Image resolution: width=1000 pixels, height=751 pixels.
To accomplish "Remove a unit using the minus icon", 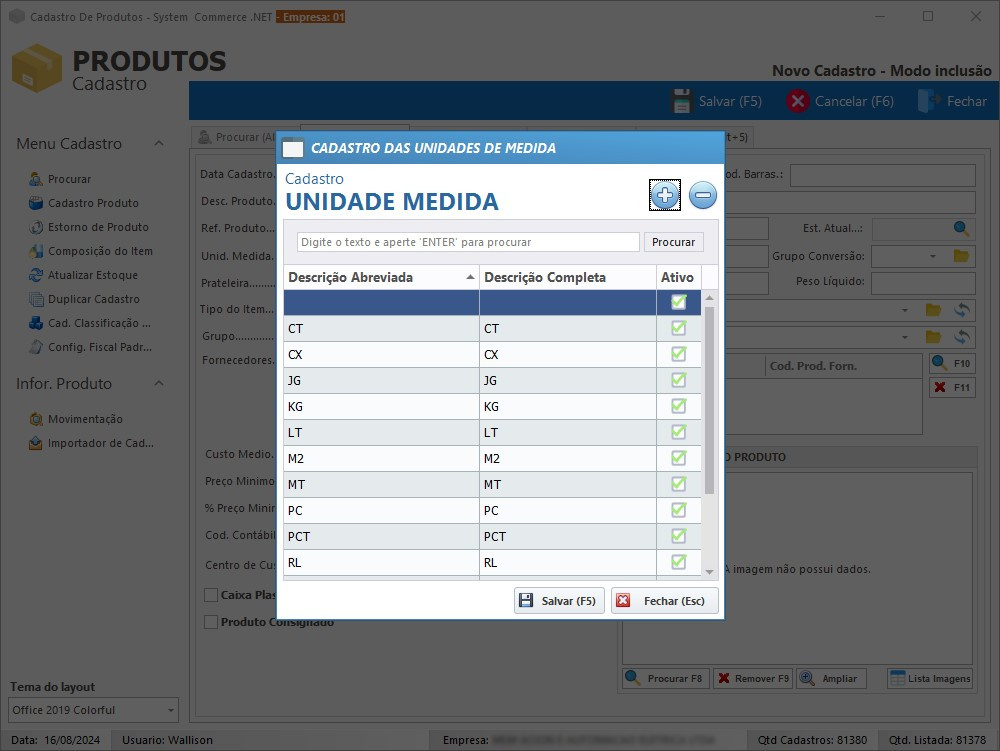I will (703, 196).
